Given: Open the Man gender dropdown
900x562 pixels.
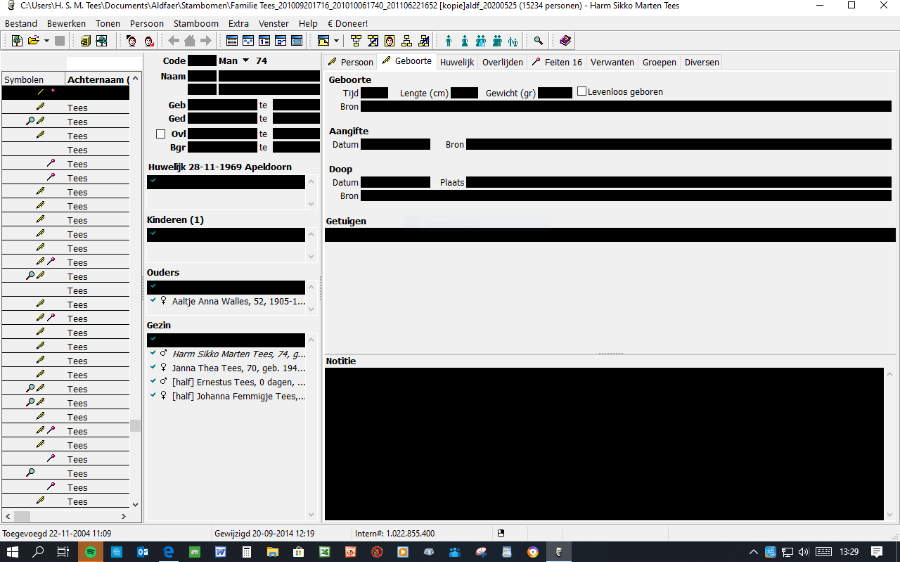Looking at the screenshot, I should (x=245, y=61).
